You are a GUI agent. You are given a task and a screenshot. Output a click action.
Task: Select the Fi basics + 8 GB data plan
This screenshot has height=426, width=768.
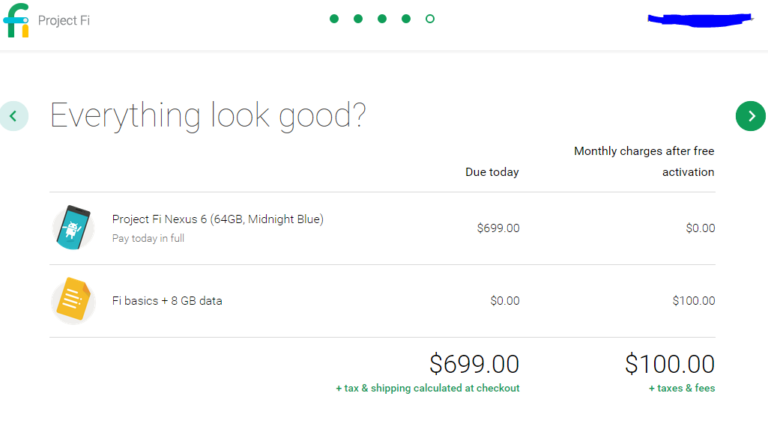pos(167,300)
